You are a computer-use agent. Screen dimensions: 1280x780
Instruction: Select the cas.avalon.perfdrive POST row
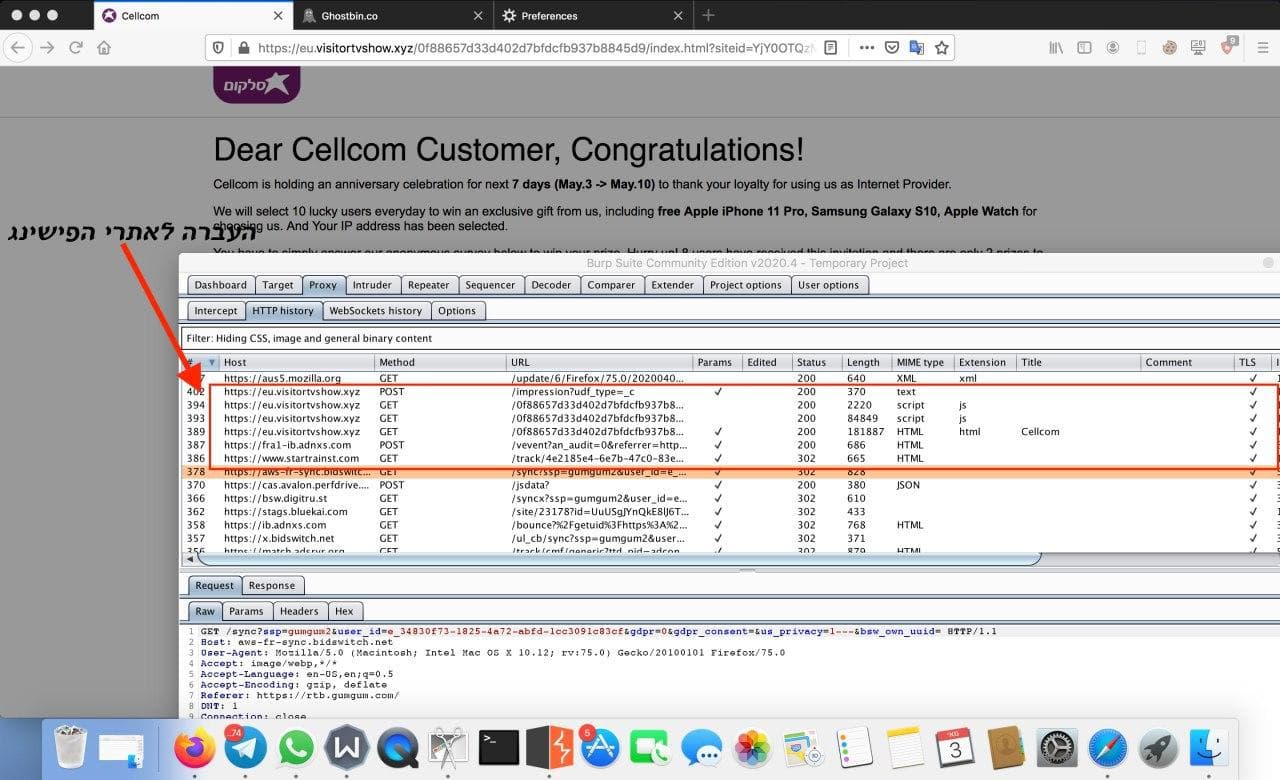point(730,485)
